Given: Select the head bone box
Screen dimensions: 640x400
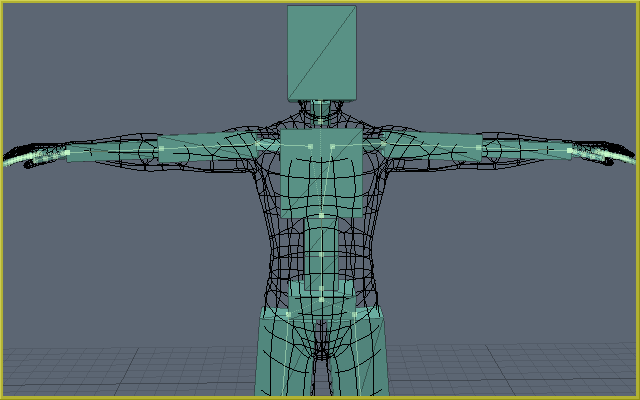Looking at the screenshot, I should 321,52.
